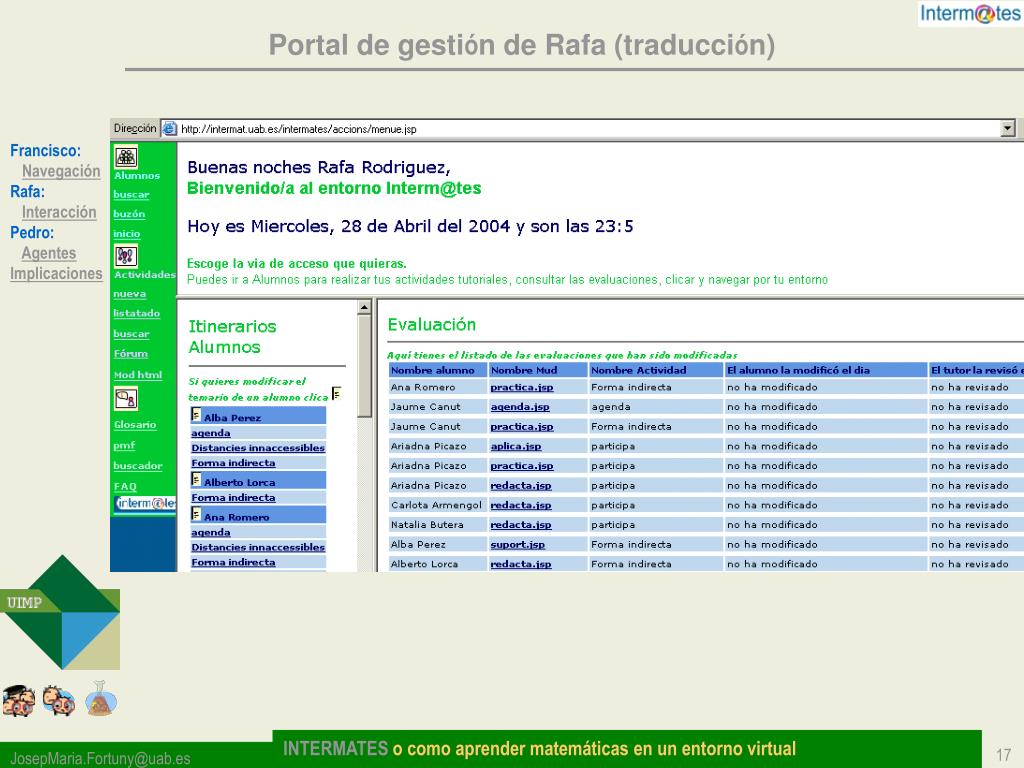
Task: Click the second cartoon faces character icon
Action: (x=59, y=700)
